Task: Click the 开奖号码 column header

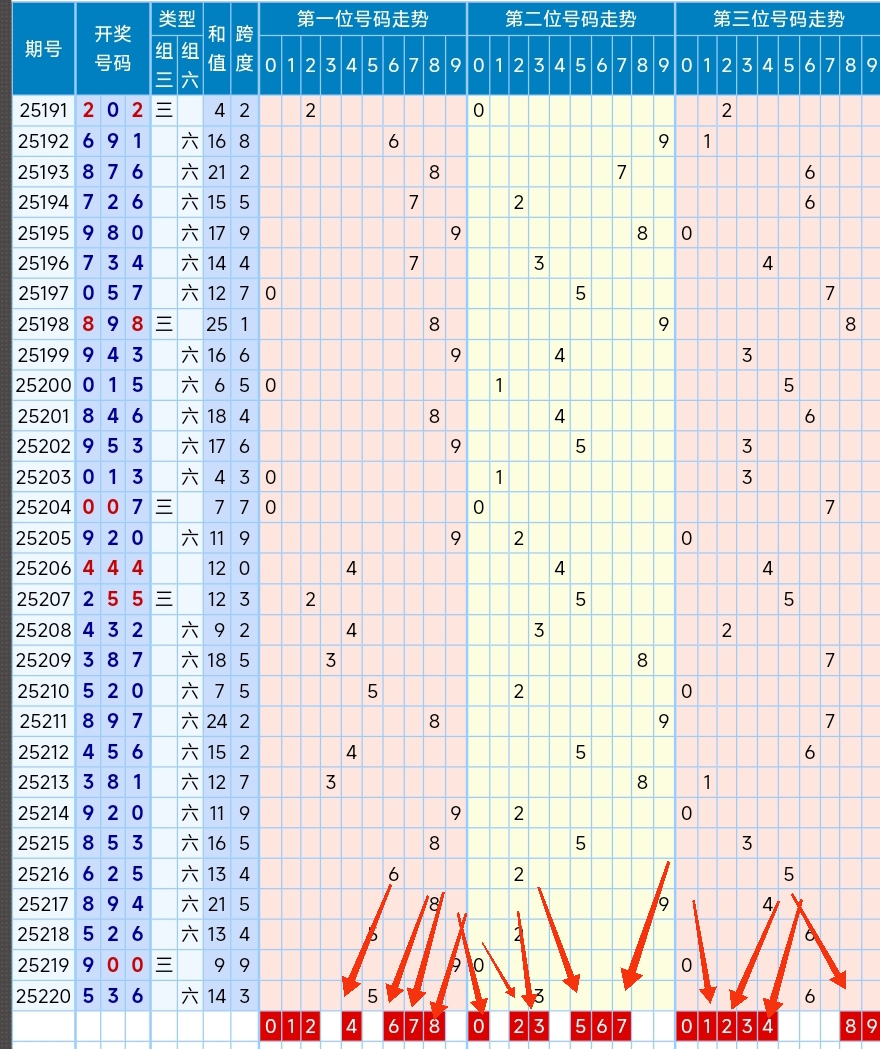Action: click(112, 48)
